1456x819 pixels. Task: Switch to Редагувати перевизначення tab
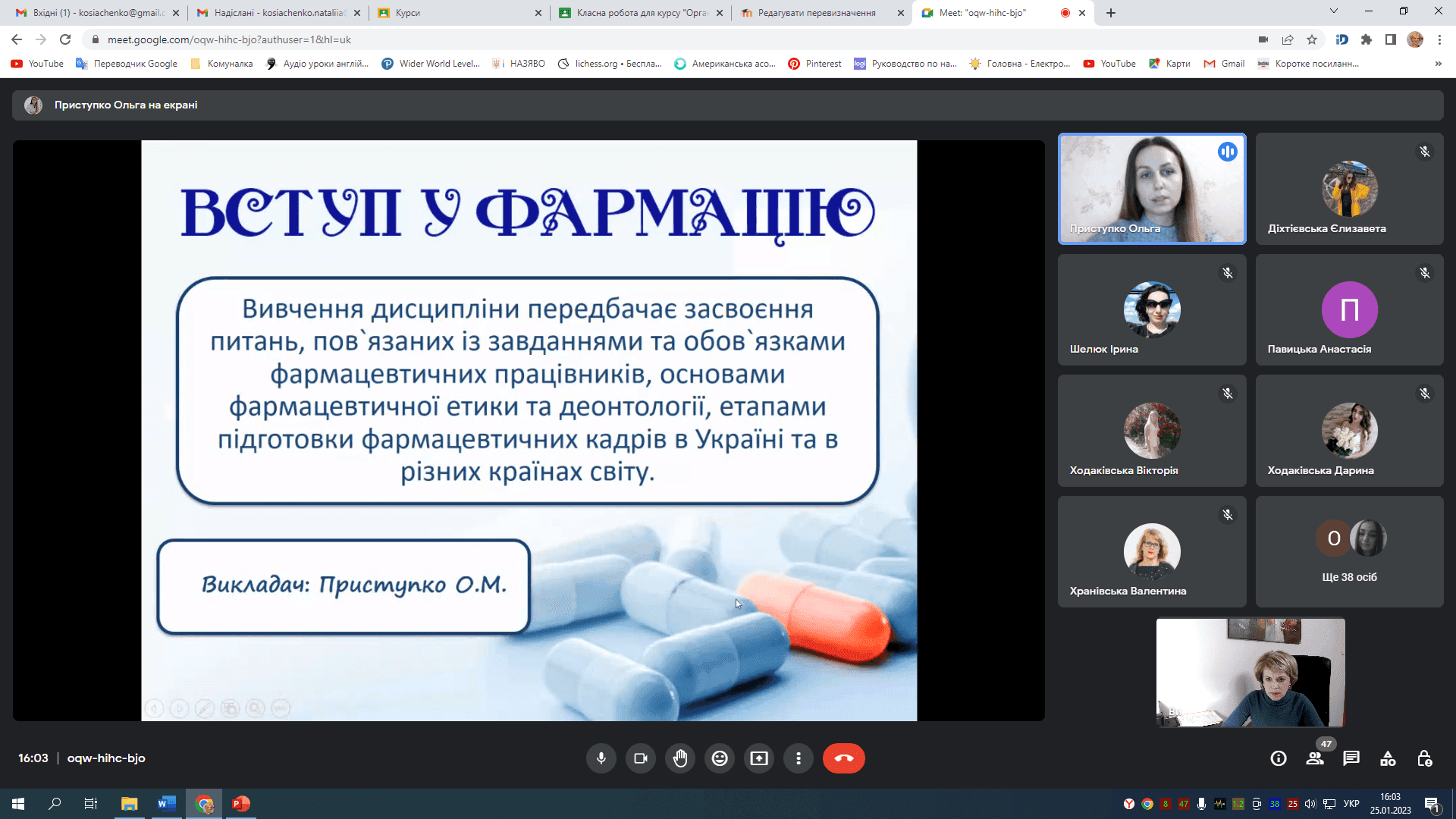click(x=821, y=13)
